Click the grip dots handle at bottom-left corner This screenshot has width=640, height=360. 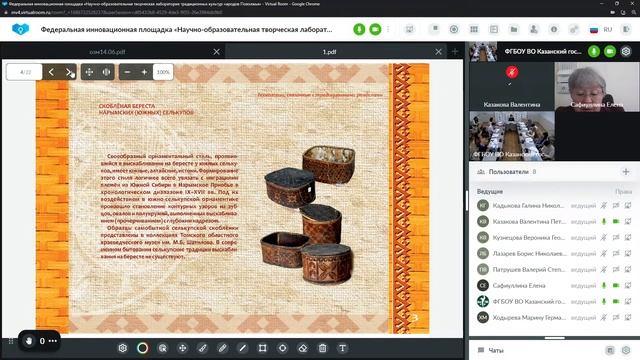click(x=11, y=341)
